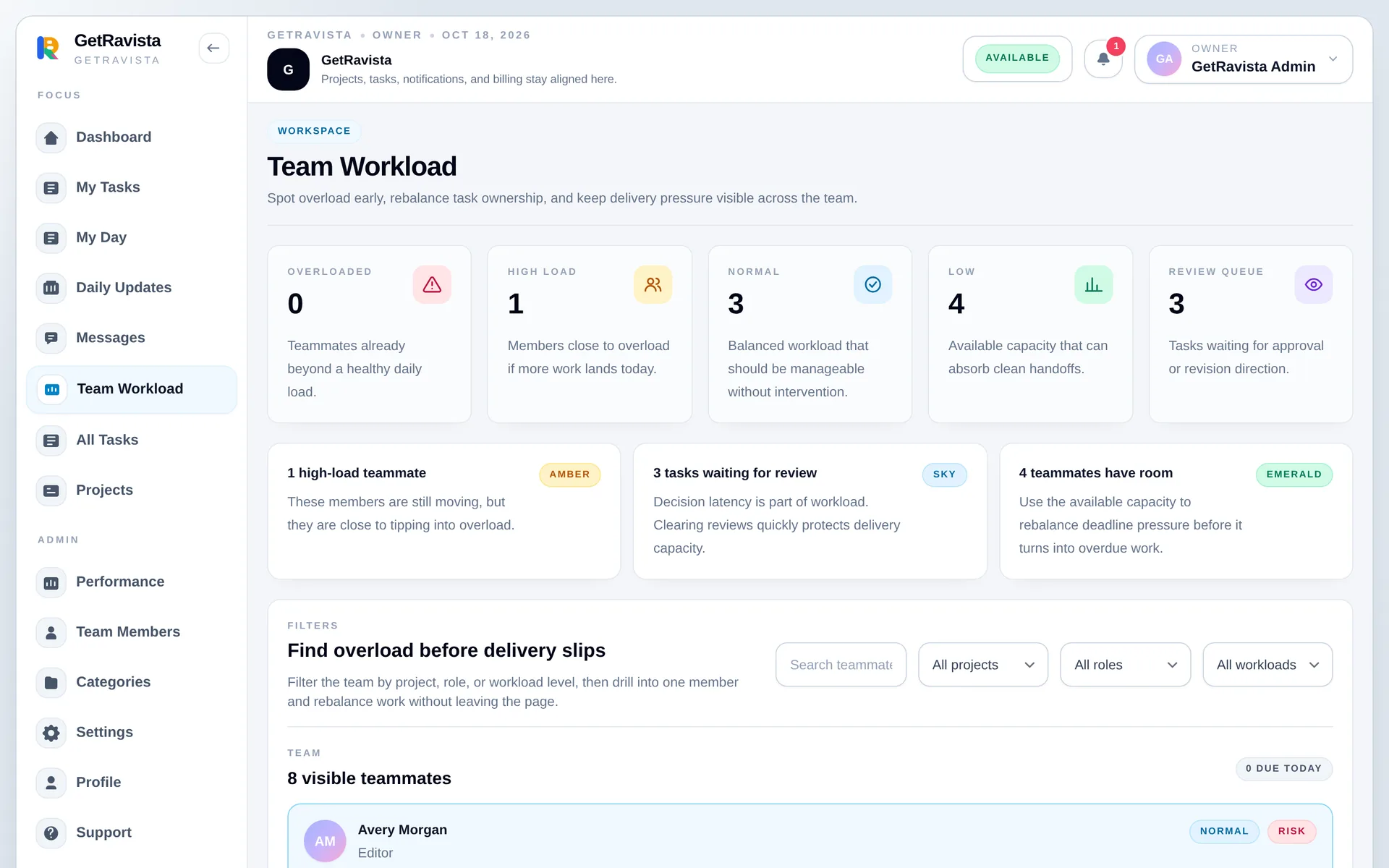
Task: Click the Normal checkmark circle icon
Action: coord(872,284)
